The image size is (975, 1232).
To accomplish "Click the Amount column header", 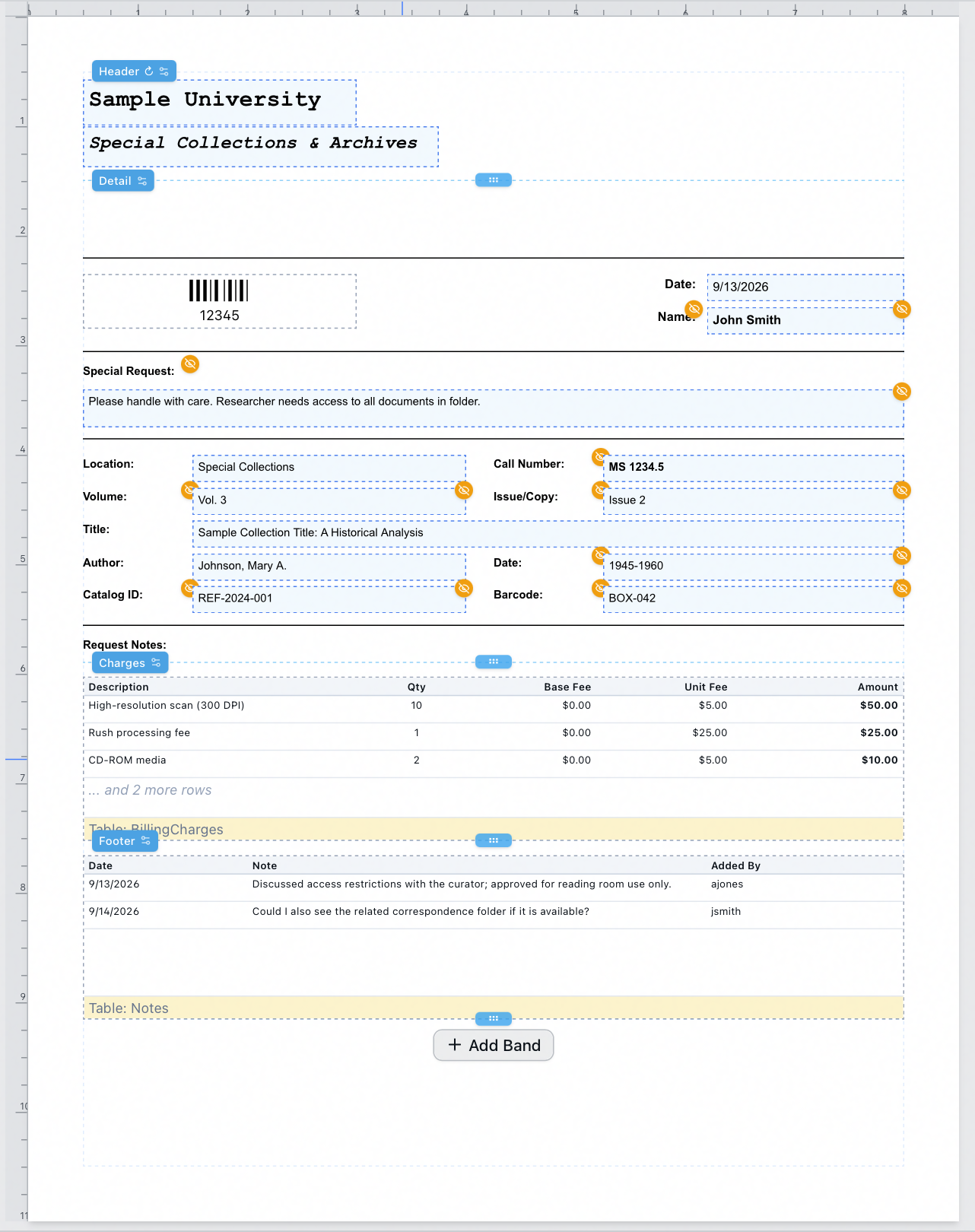I will 878,687.
